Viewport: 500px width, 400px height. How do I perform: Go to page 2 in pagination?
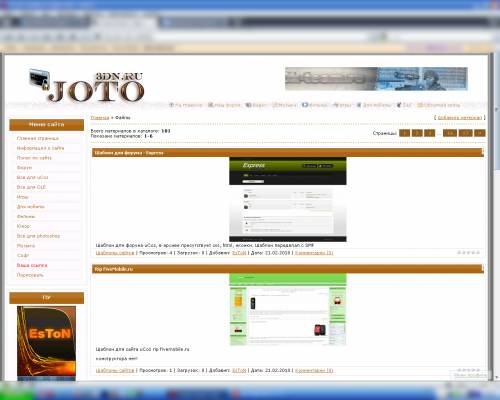click(x=417, y=133)
